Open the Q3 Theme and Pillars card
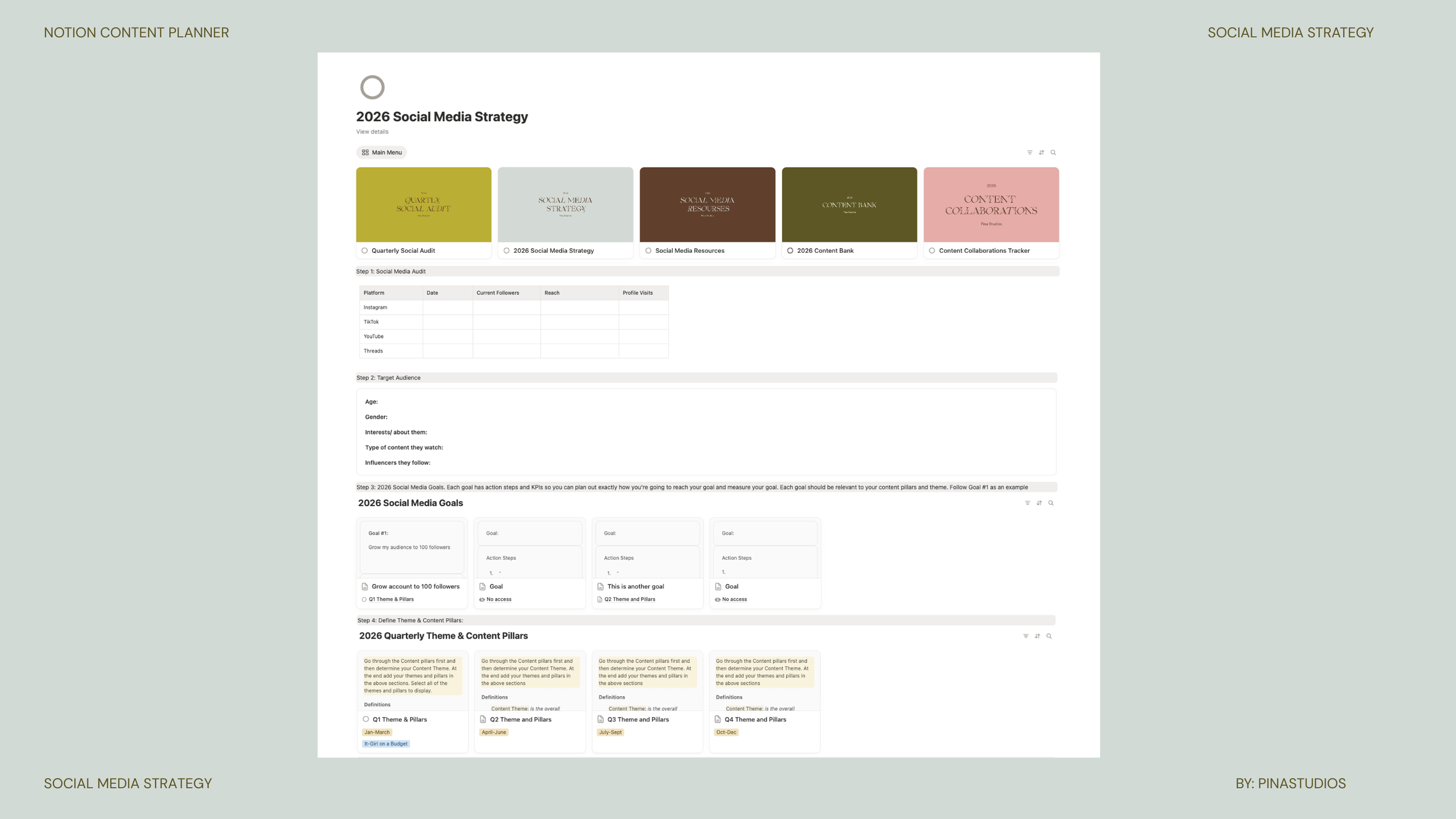1456x819 pixels. coord(638,719)
